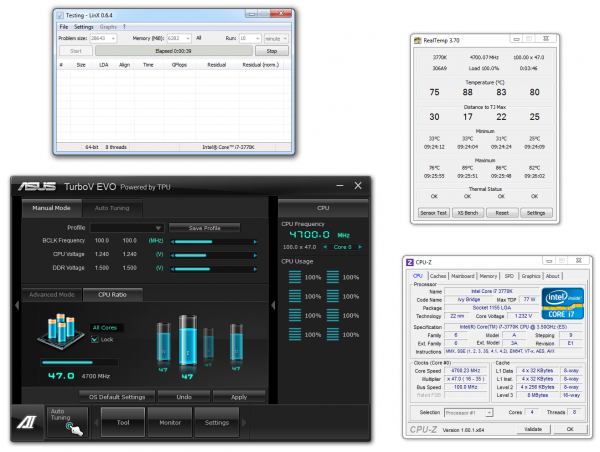Image resolution: width=600 pixels, height=452 pixels.
Task: Click the Core 0 next arrow
Action: 360,247
